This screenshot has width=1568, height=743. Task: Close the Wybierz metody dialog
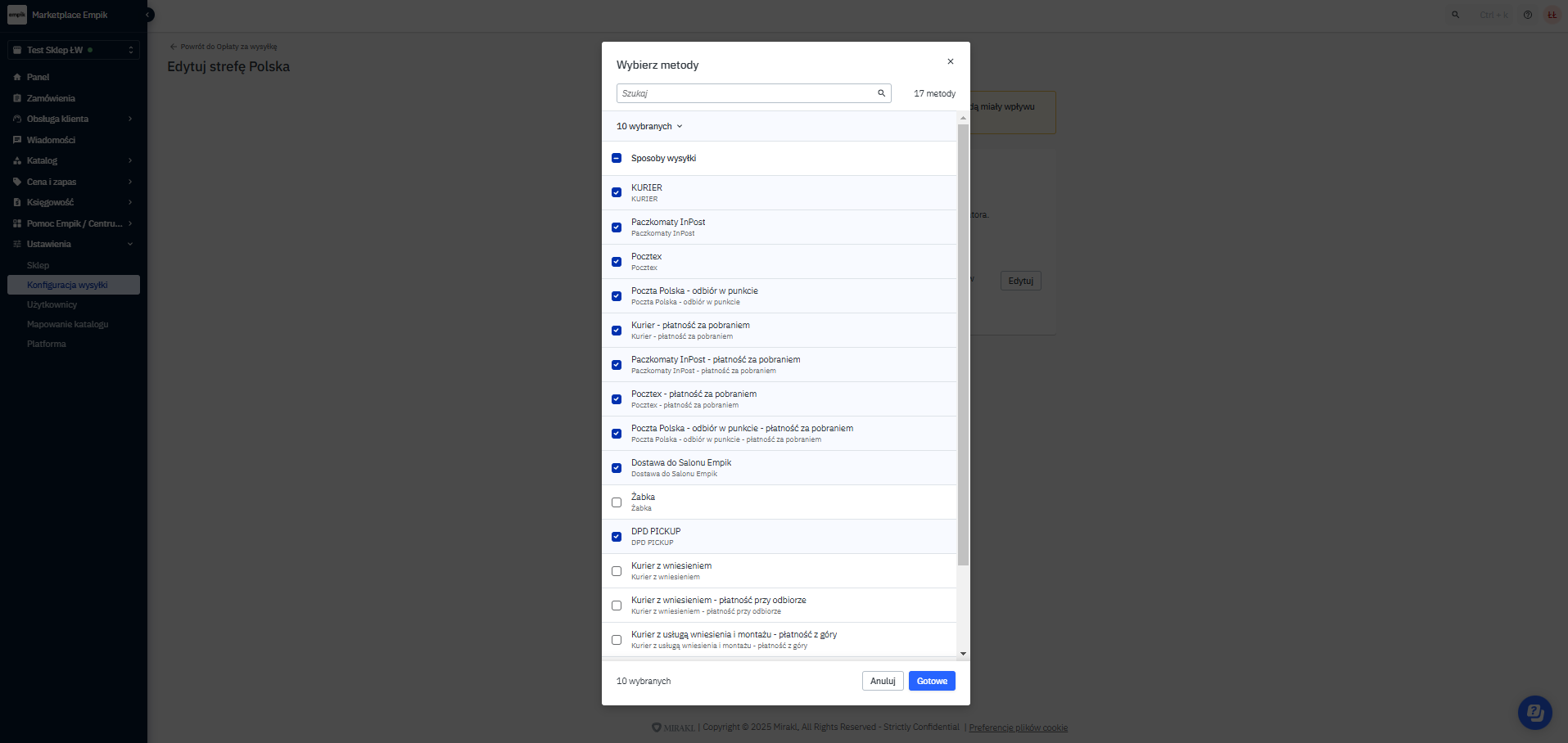coord(950,61)
